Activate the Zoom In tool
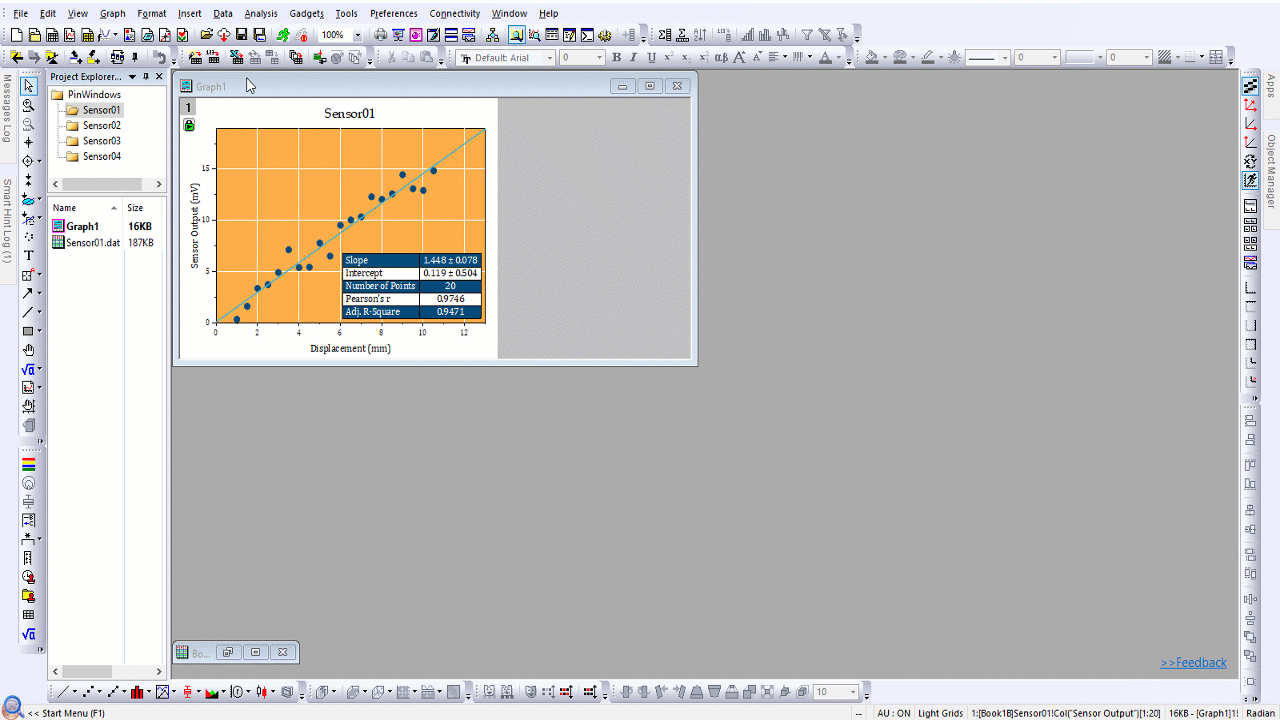Image resolution: width=1280 pixels, height=720 pixels. 29,105
